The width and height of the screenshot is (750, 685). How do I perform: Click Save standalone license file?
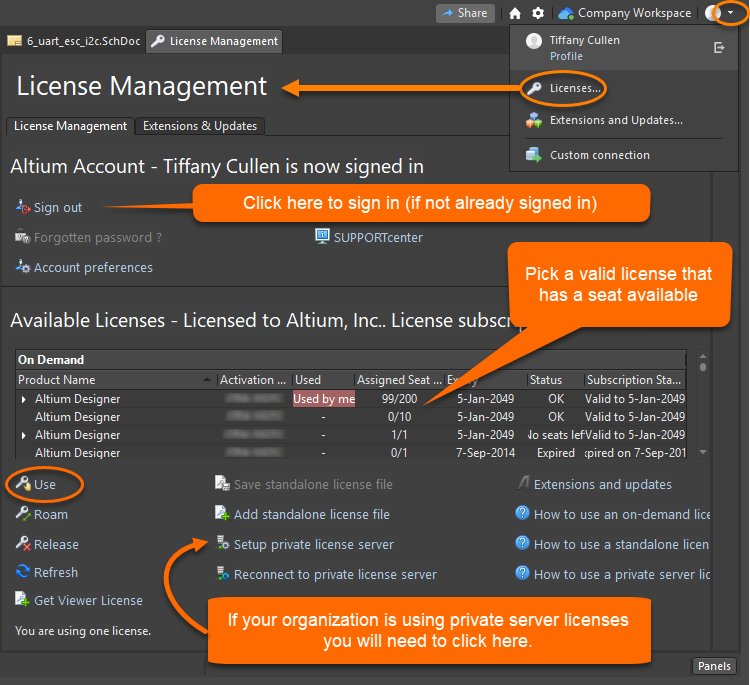[x=313, y=485]
